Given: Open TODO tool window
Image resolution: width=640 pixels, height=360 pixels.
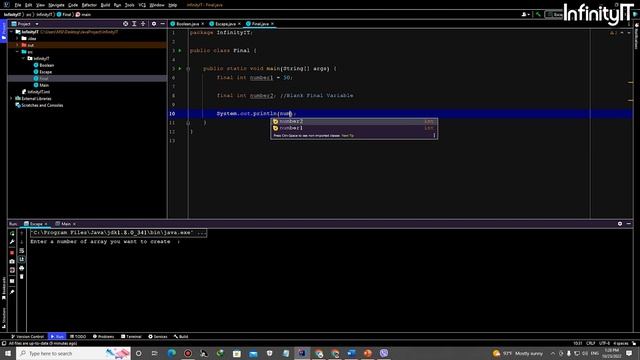Looking at the screenshot, I should 78,337.
